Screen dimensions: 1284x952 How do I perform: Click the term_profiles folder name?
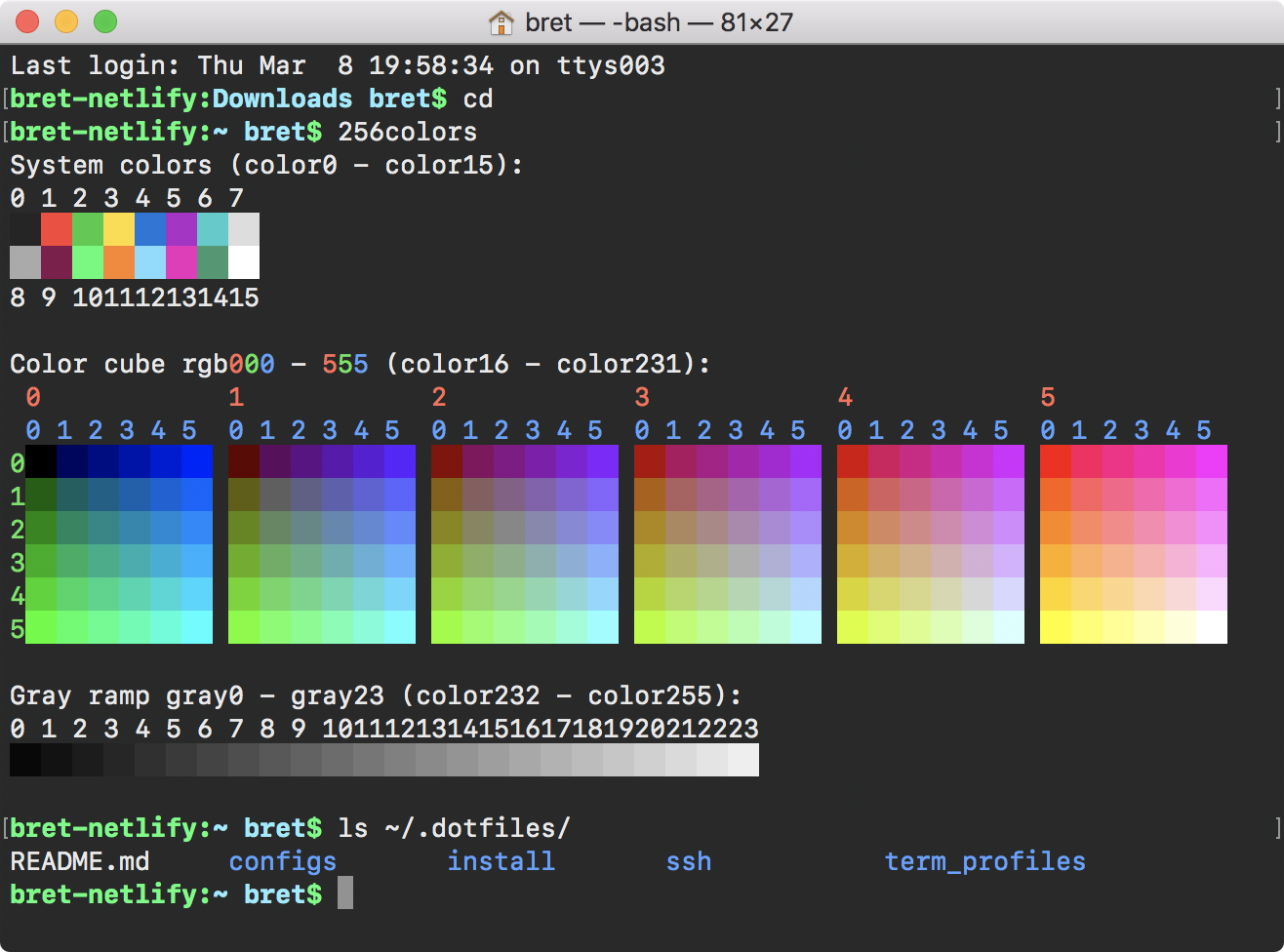tap(983, 862)
